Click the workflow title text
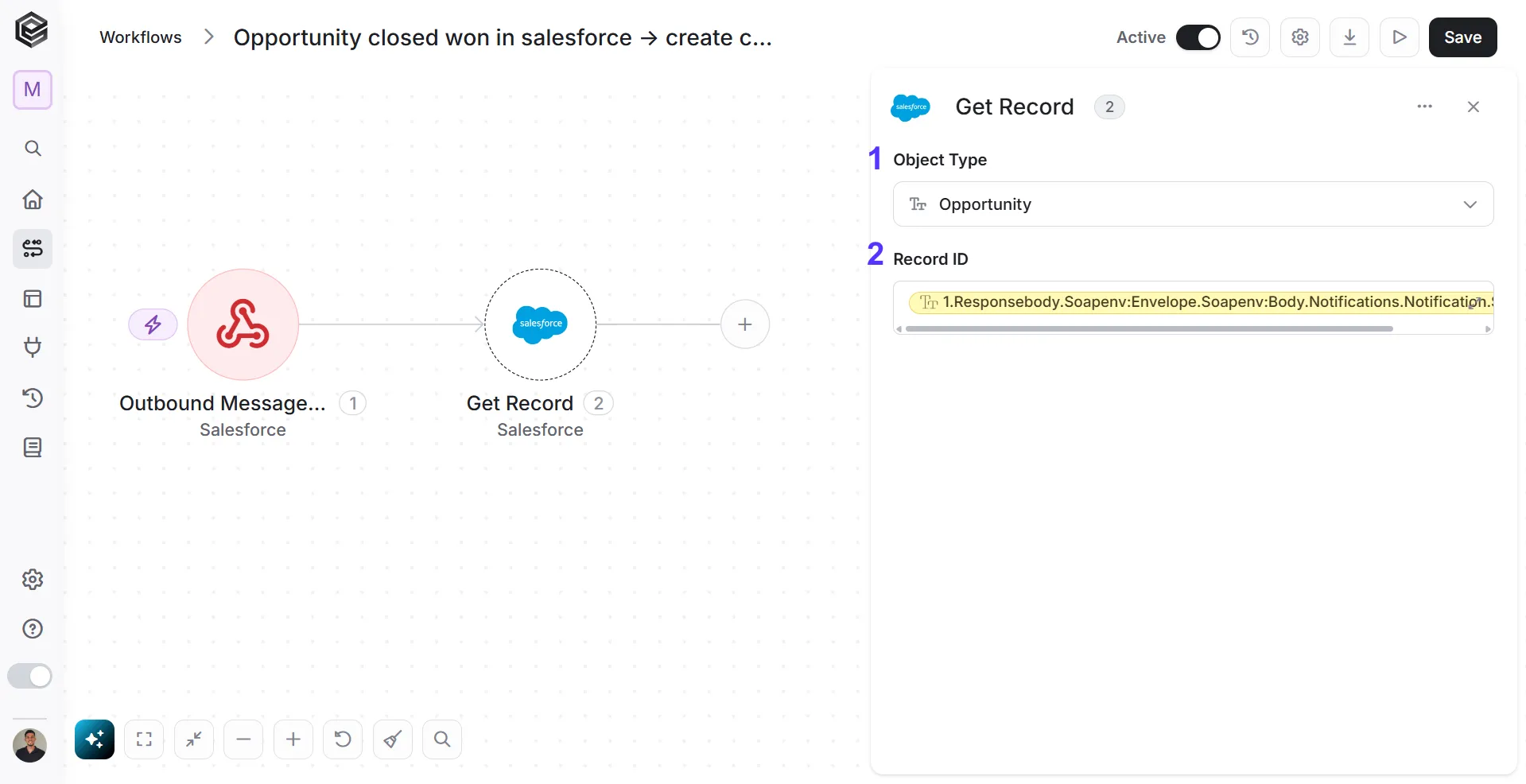The height and width of the screenshot is (784, 1526). (503, 37)
